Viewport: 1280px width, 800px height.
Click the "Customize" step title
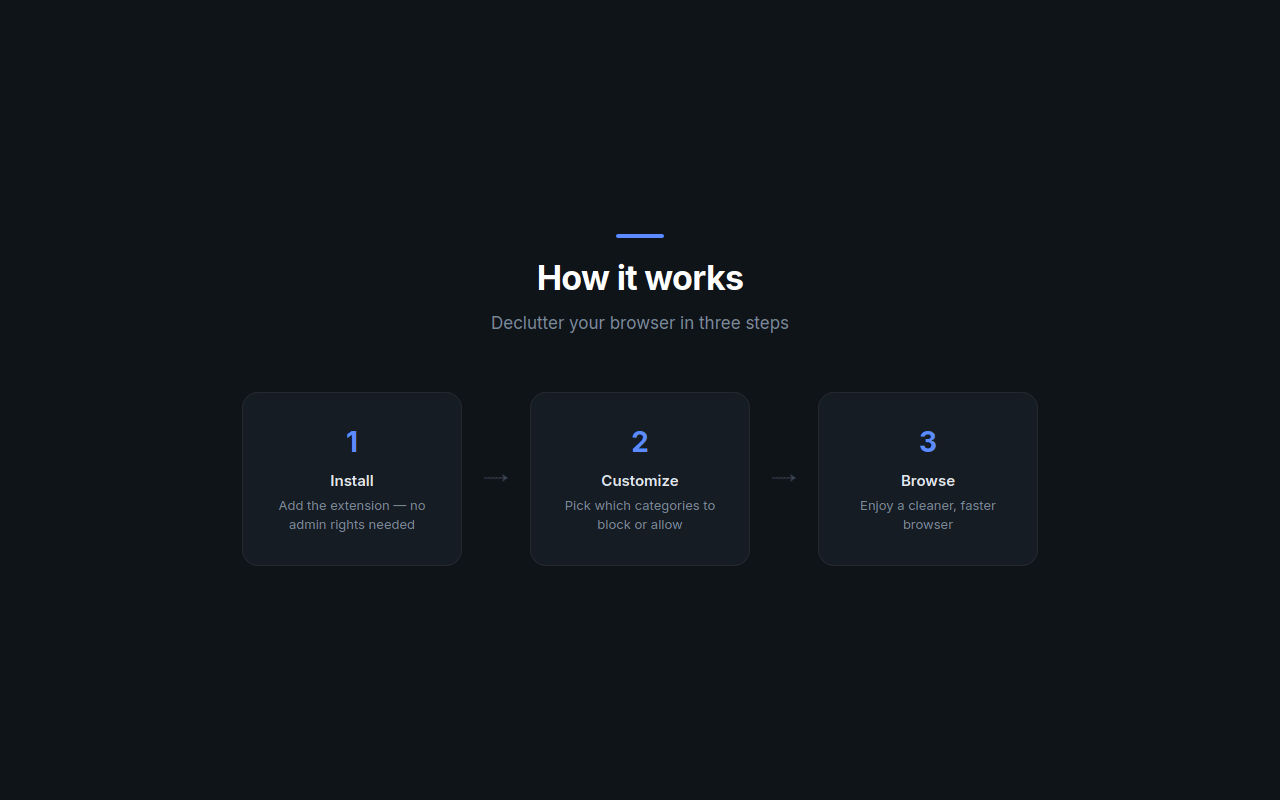640,481
